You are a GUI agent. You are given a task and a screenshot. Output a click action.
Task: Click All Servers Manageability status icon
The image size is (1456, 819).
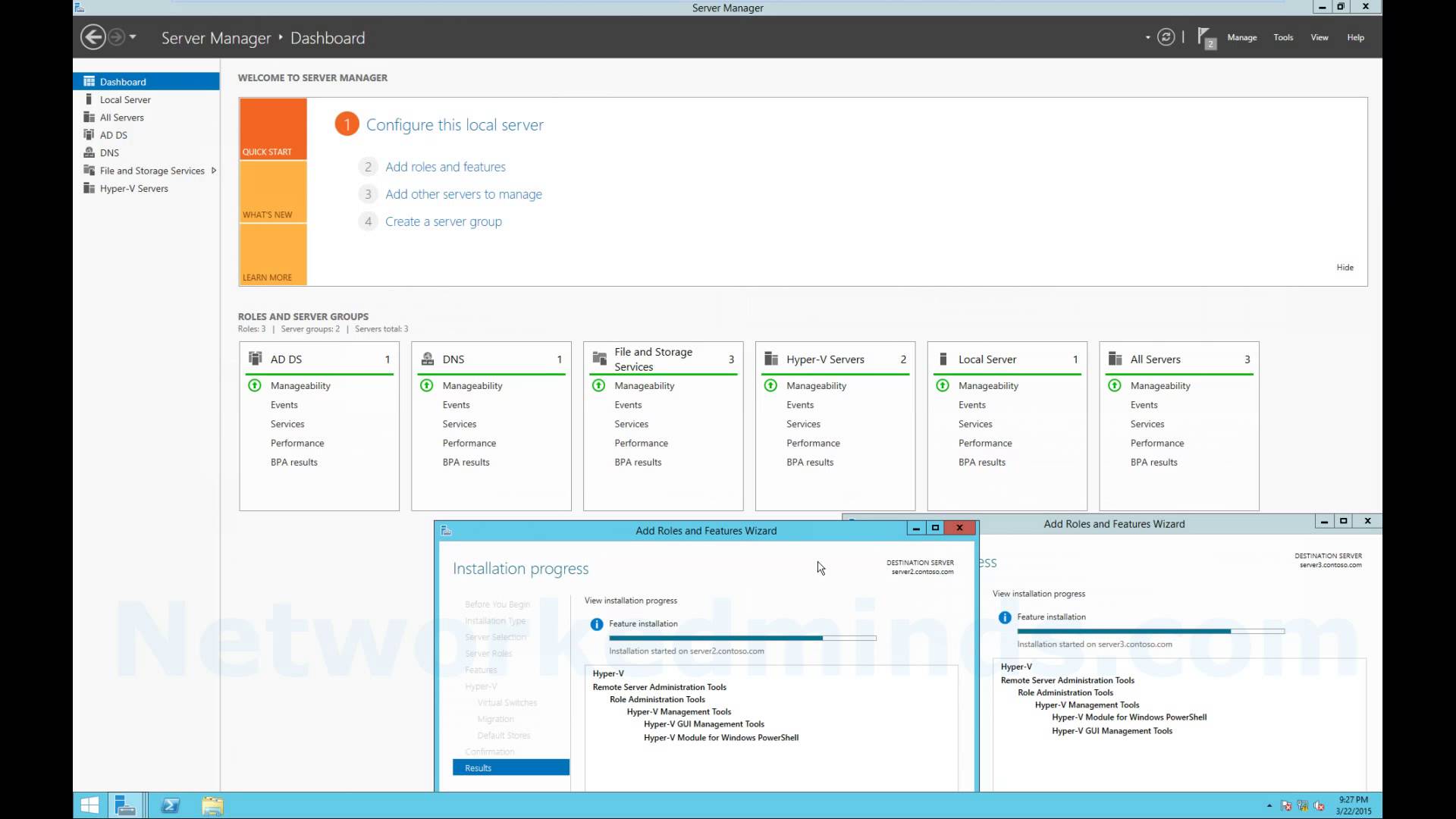[x=1115, y=385]
